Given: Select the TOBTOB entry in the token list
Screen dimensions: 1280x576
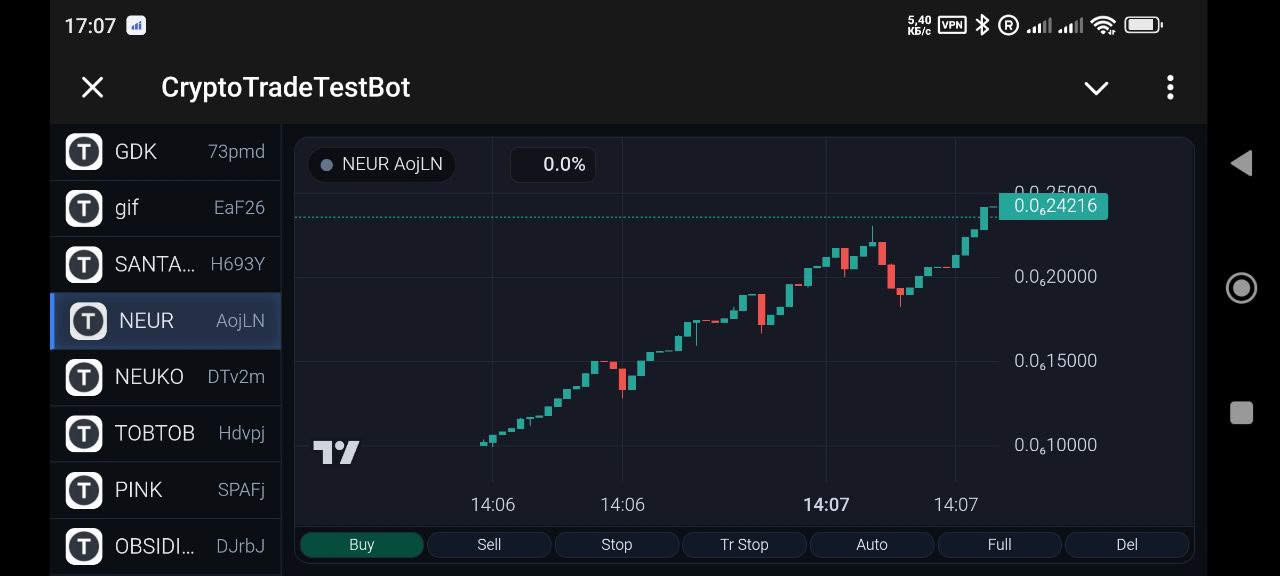Looking at the screenshot, I should [x=165, y=433].
